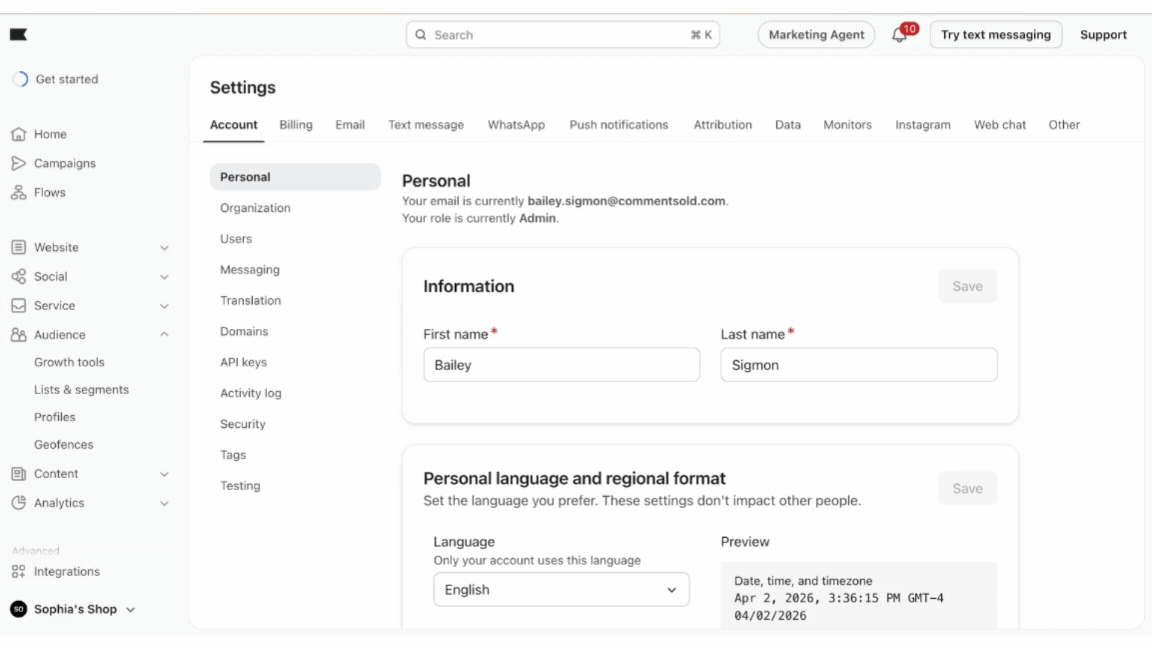Collapse the Audience sidebar section
Viewport: 1152px width, 648px height.
[x=164, y=335]
